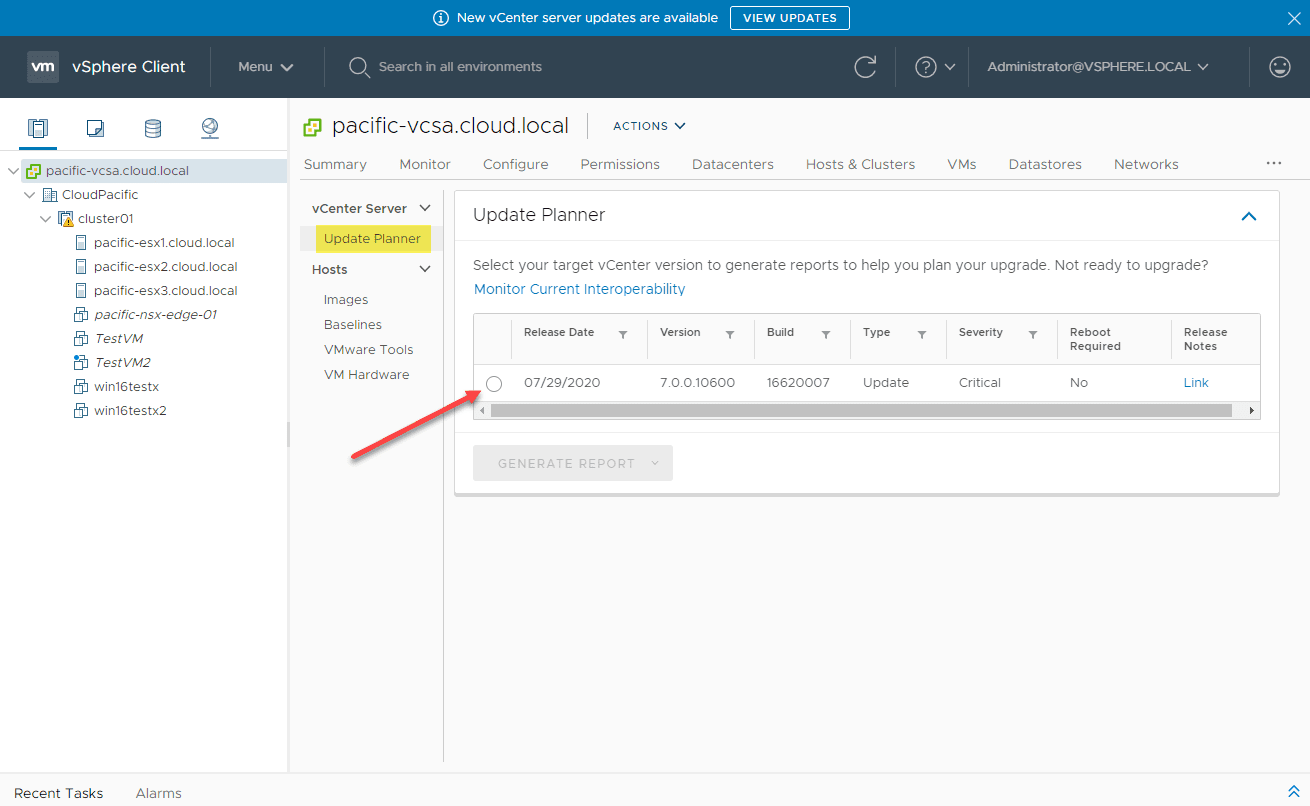Switch to the Datastores tab
Image resolution: width=1310 pixels, height=806 pixels.
pyautogui.click(x=1045, y=164)
